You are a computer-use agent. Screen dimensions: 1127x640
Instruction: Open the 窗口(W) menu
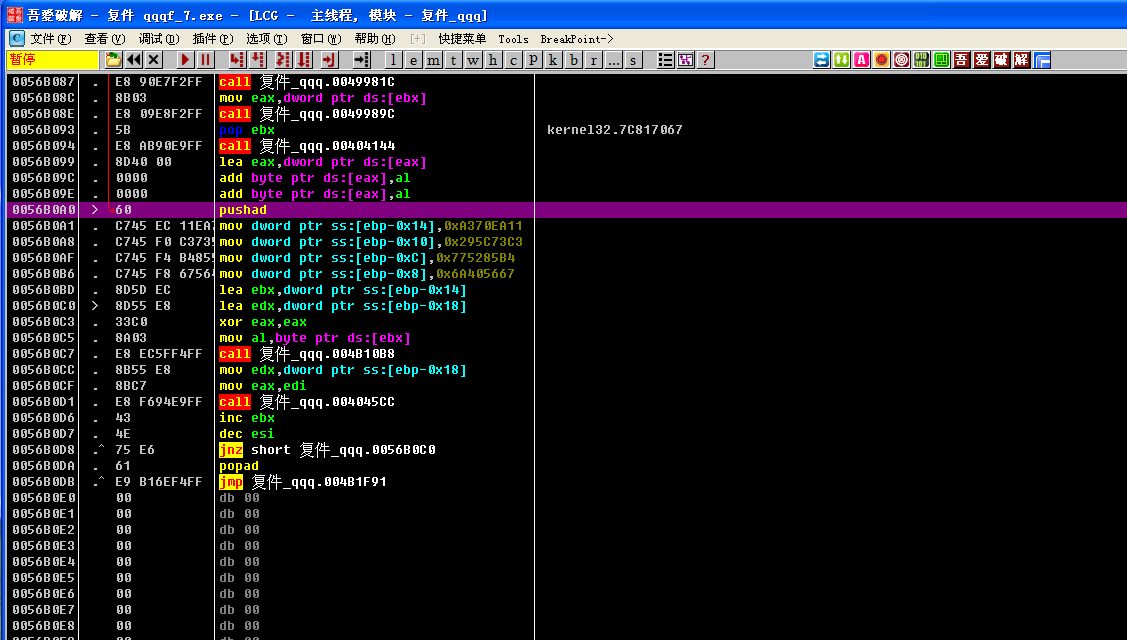coord(321,39)
